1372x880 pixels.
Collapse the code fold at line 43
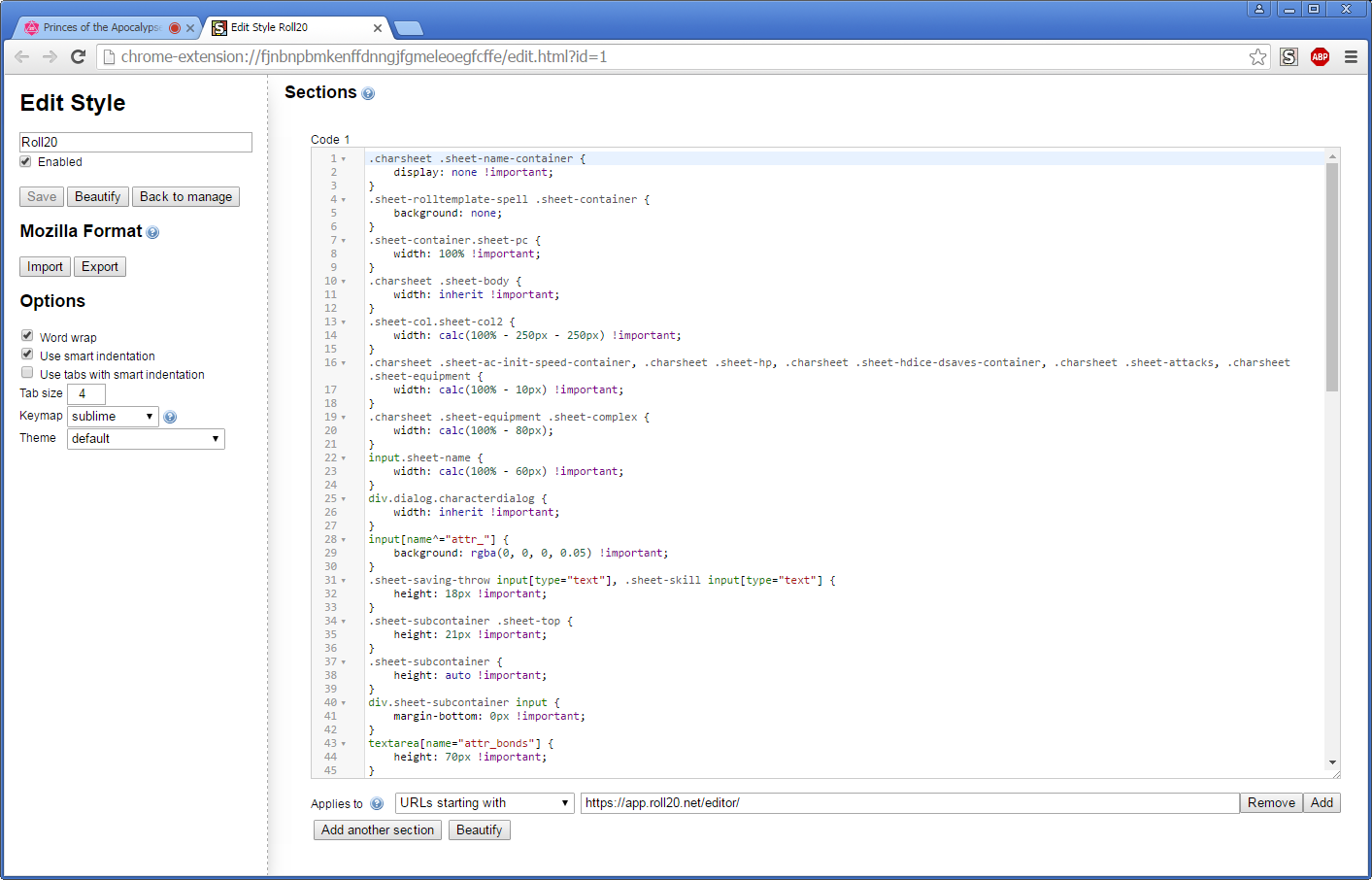coord(344,743)
